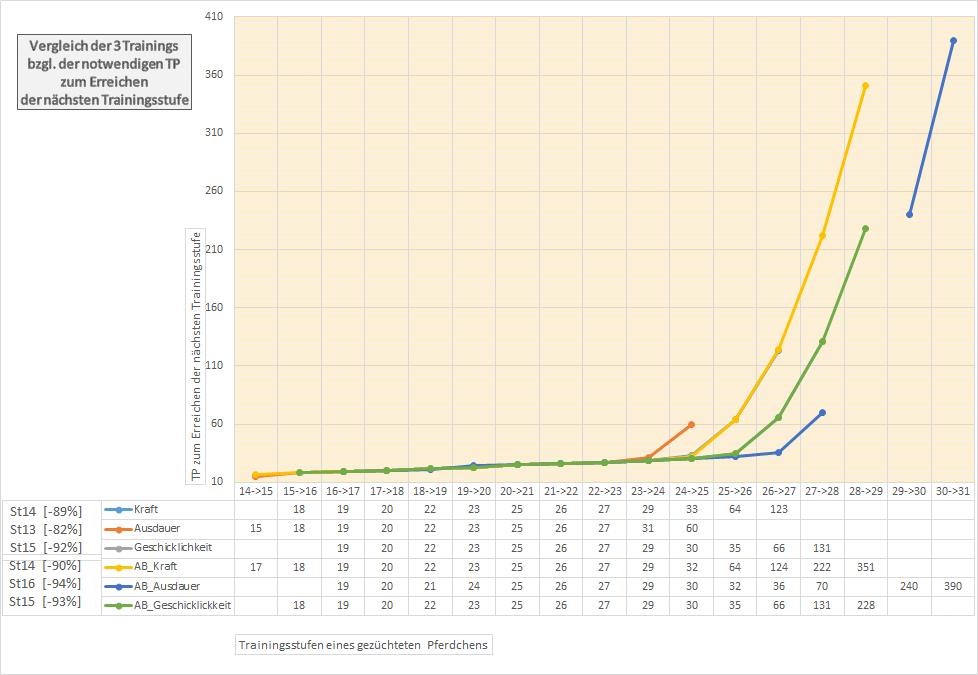The image size is (978, 675).
Task: Click the orange Ausdauer legend marker
Action: pos(118,529)
